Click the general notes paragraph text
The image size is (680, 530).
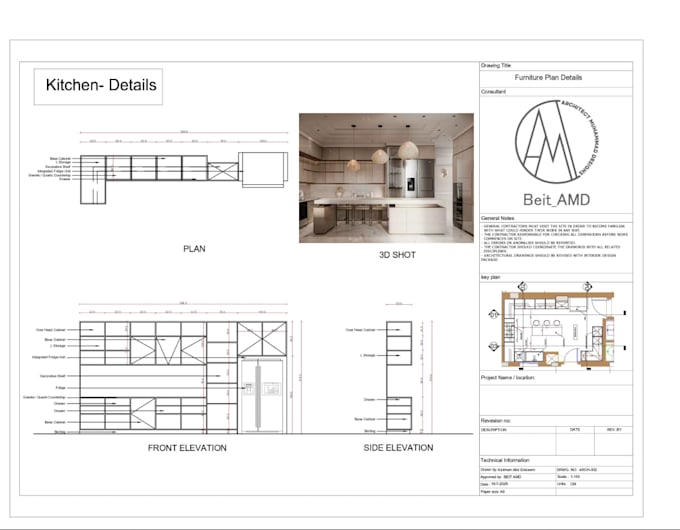pos(555,243)
